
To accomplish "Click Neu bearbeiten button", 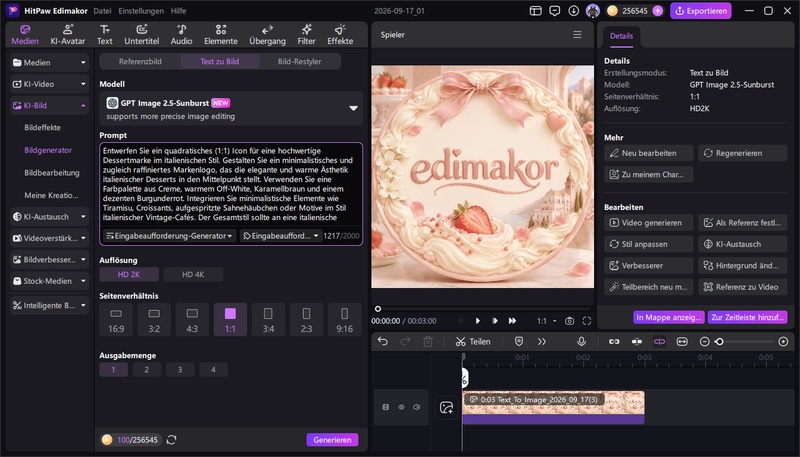I will click(648, 153).
